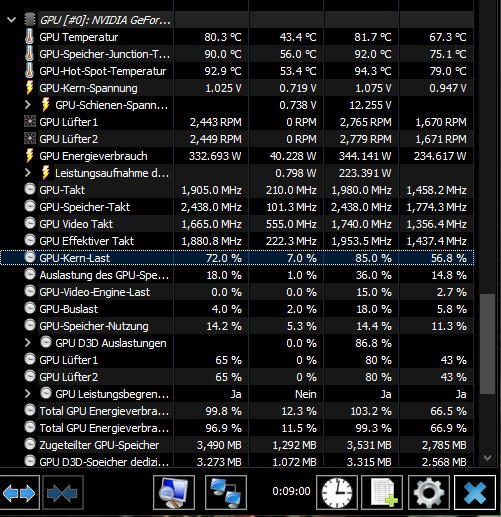Click the scrollbar down arrow
This screenshot has height=517, width=501.
[487, 458]
